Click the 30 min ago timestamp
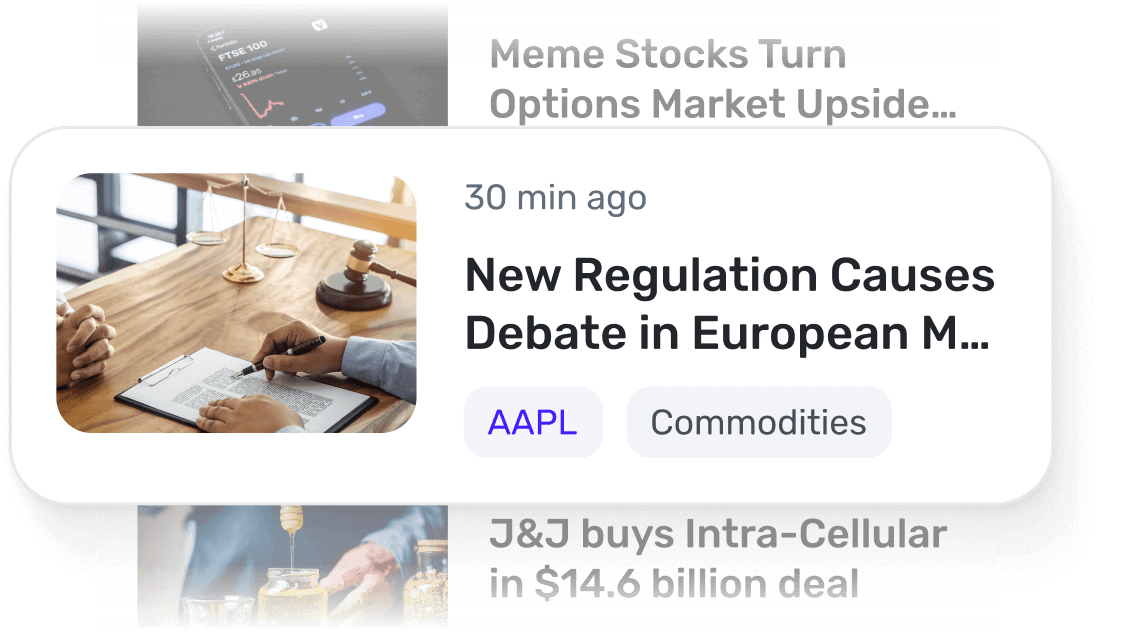Screen dimensions: 1127x632 click(554, 197)
